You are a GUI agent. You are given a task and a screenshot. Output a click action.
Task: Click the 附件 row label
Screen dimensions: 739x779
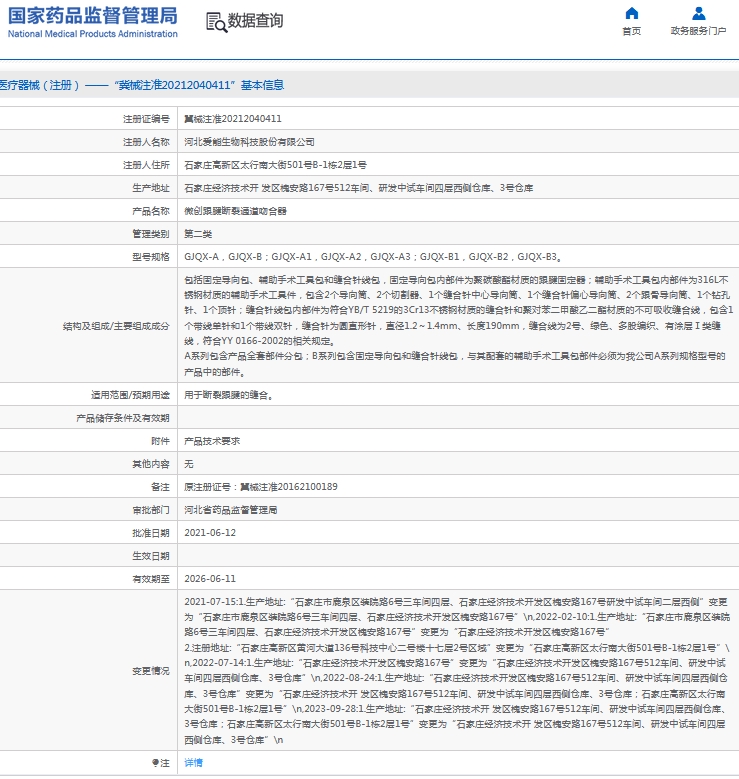pos(160,441)
